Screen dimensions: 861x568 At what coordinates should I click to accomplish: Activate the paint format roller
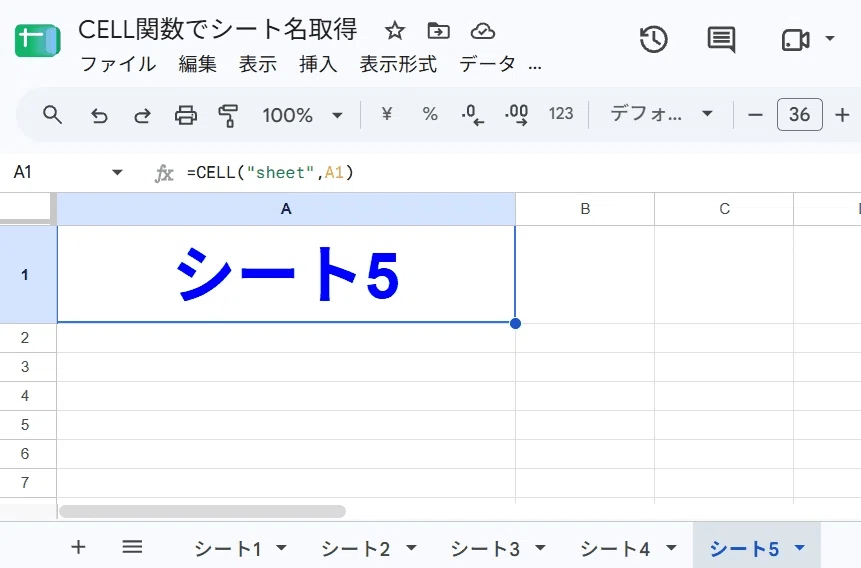point(228,115)
